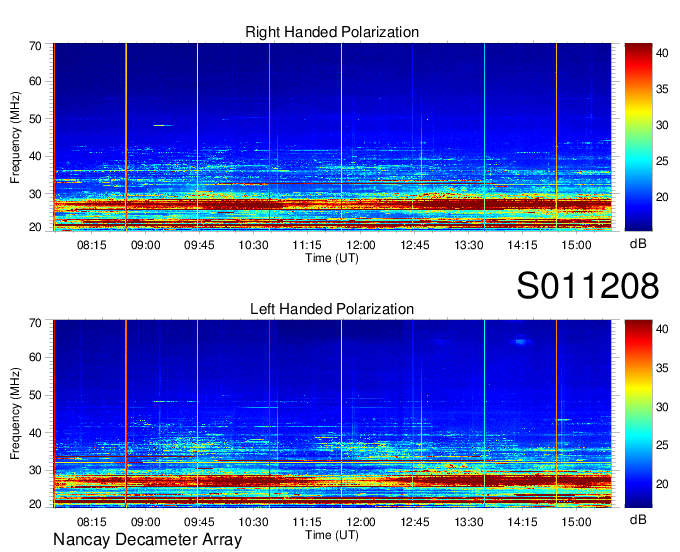
Task: Click the '09:45' time label under the bottom plot
Action: [x=199, y=522]
